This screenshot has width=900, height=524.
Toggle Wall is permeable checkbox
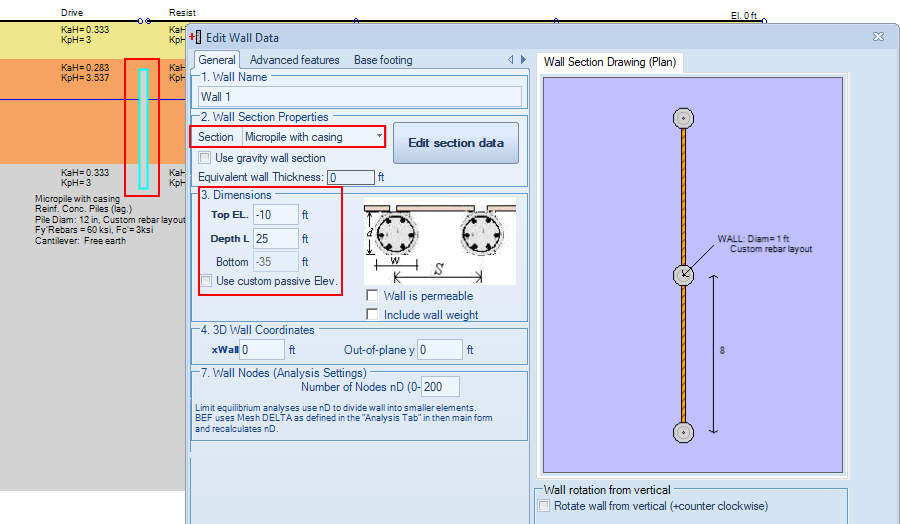click(x=372, y=296)
